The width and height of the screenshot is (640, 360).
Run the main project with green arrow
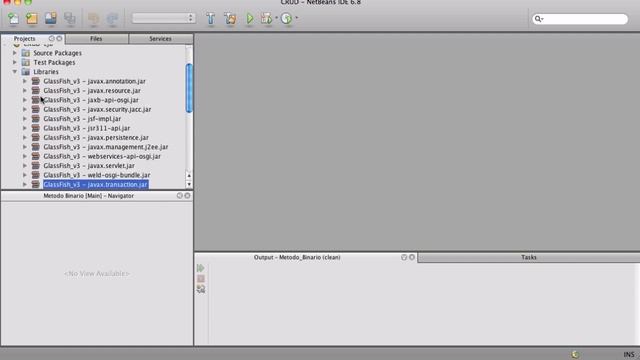tap(249, 18)
